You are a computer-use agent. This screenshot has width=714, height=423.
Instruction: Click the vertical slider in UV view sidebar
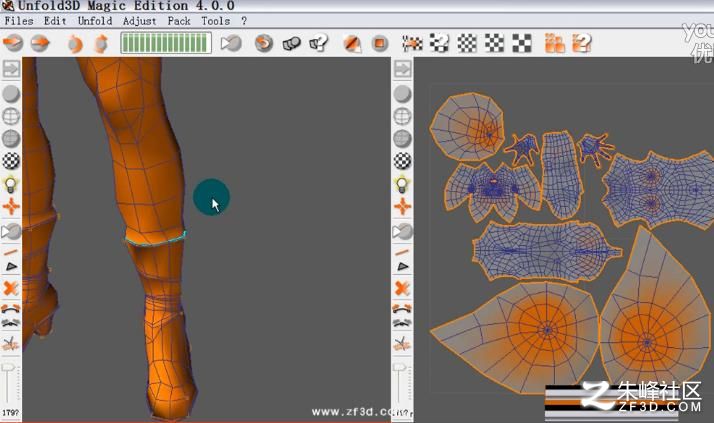(399, 384)
